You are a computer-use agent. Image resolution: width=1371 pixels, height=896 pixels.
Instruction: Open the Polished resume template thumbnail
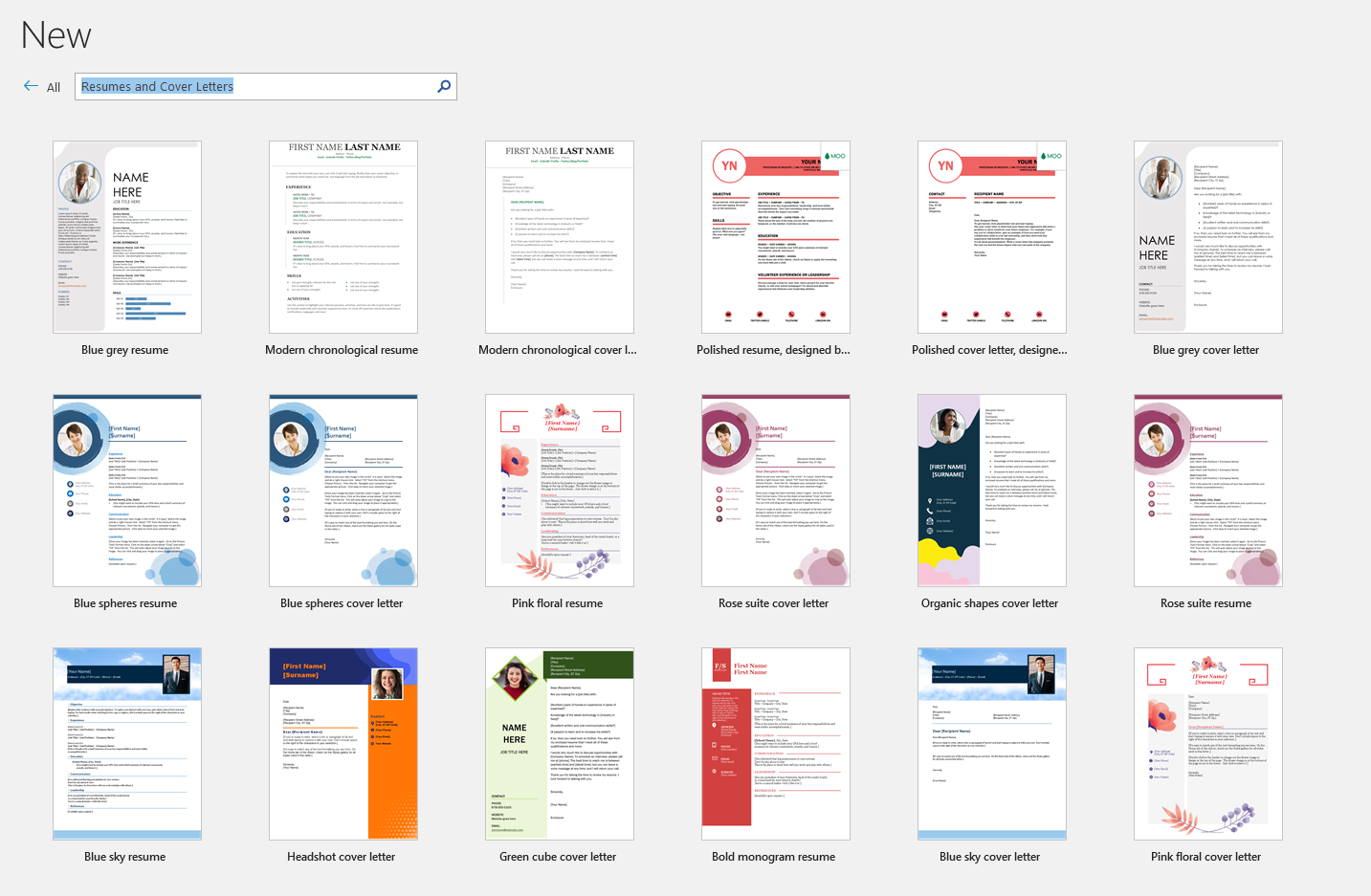click(x=776, y=237)
